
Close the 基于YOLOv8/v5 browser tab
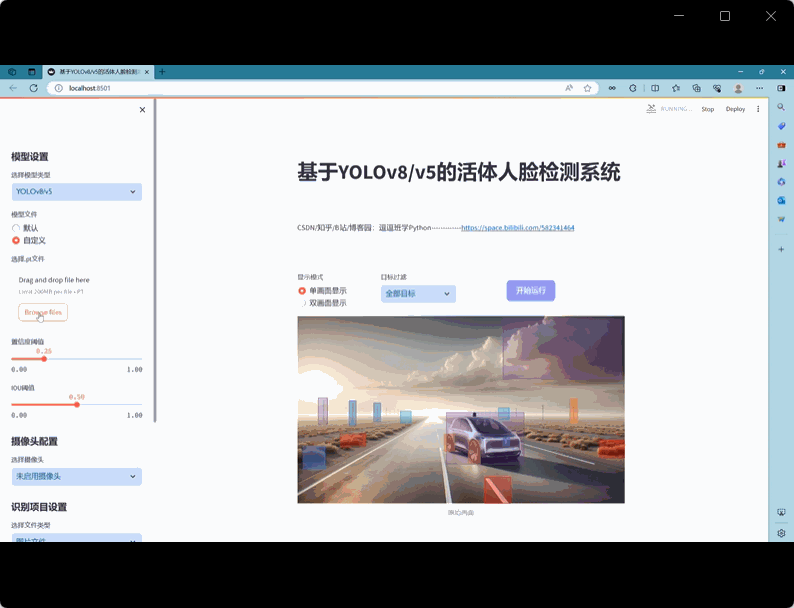coord(147,72)
